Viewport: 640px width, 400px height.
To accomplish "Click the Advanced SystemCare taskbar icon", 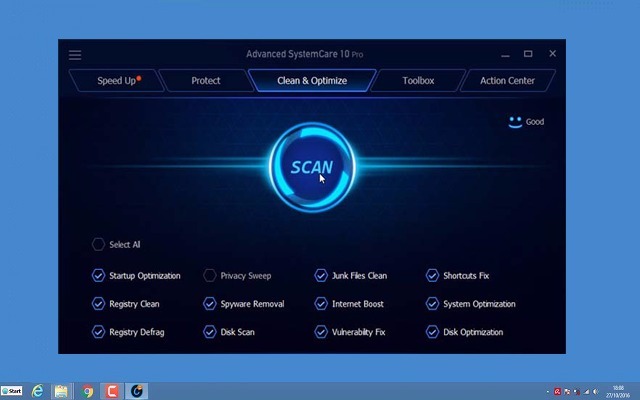I will pyautogui.click(x=136, y=391).
